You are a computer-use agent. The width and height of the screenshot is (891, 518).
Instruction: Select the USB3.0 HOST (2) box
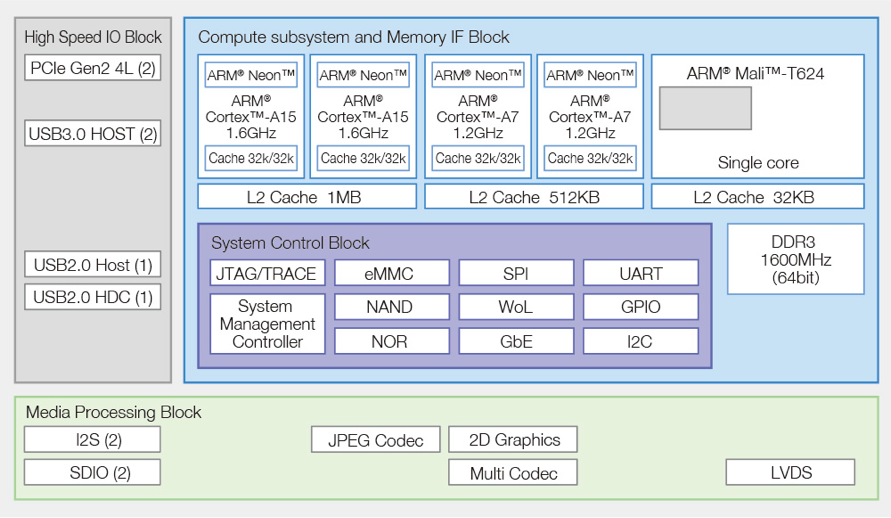(93, 133)
